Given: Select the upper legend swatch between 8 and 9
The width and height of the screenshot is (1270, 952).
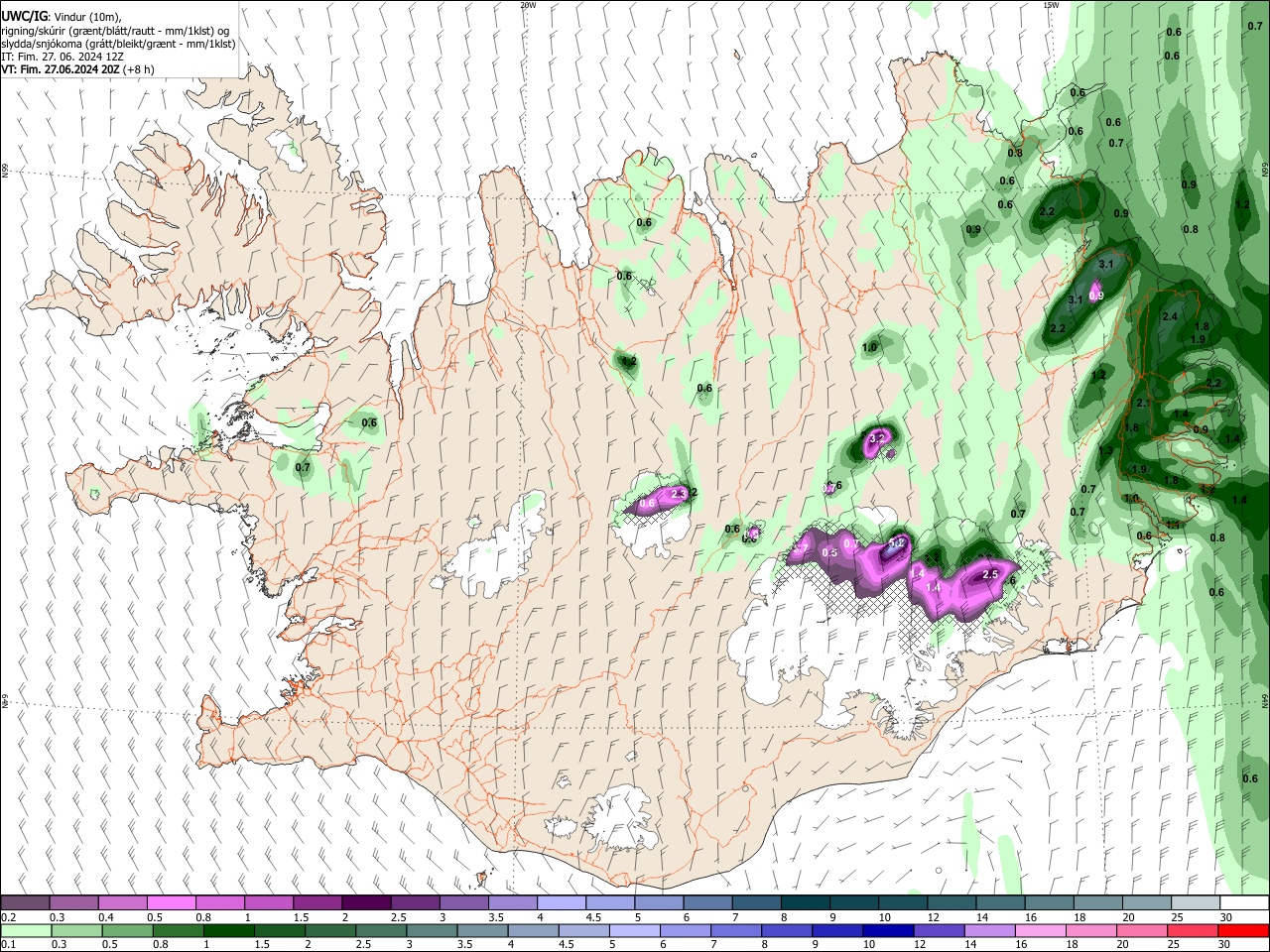Looking at the screenshot, I should pyautogui.click(x=806, y=903).
